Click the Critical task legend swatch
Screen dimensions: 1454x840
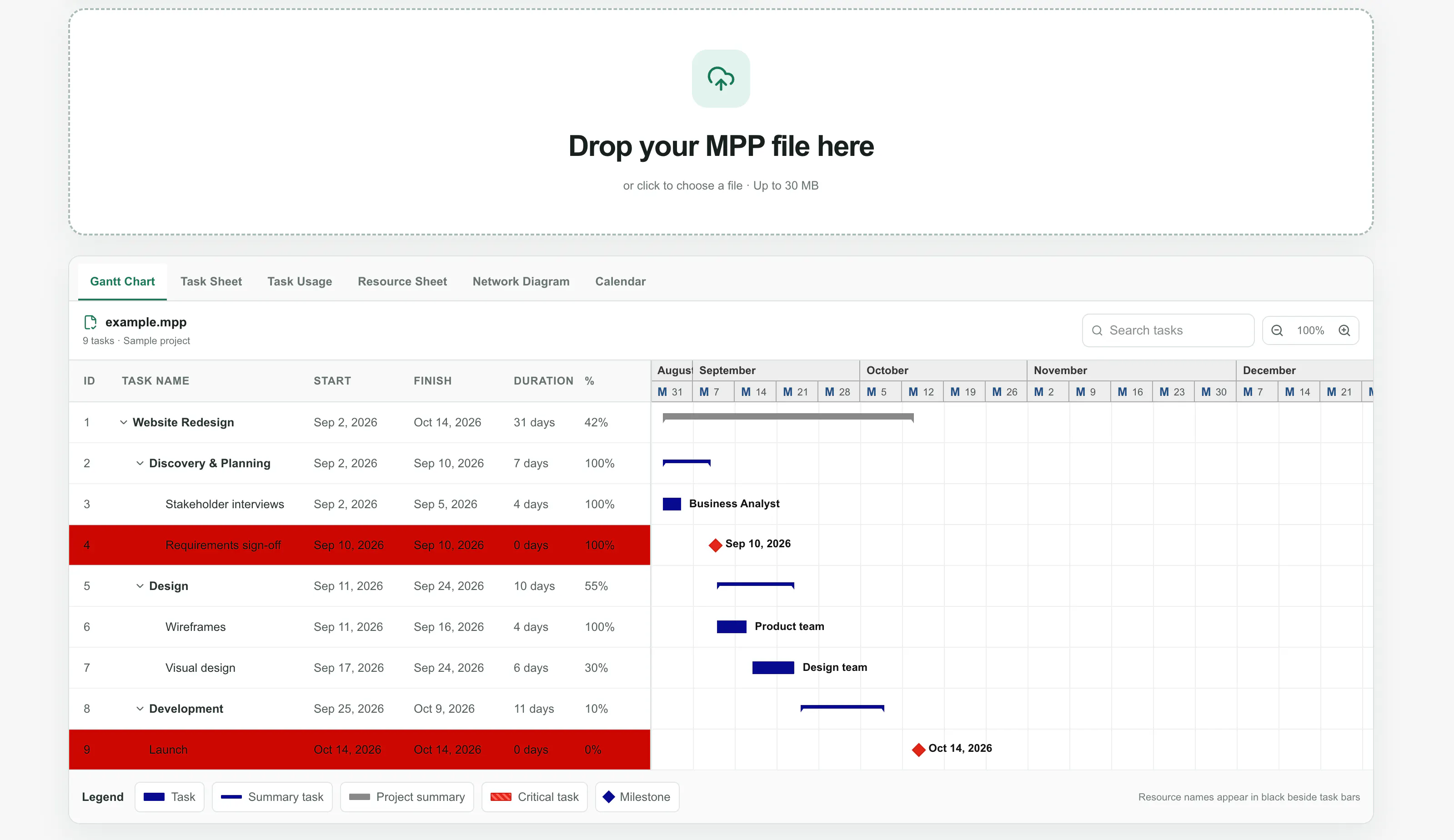tap(500, 797)
